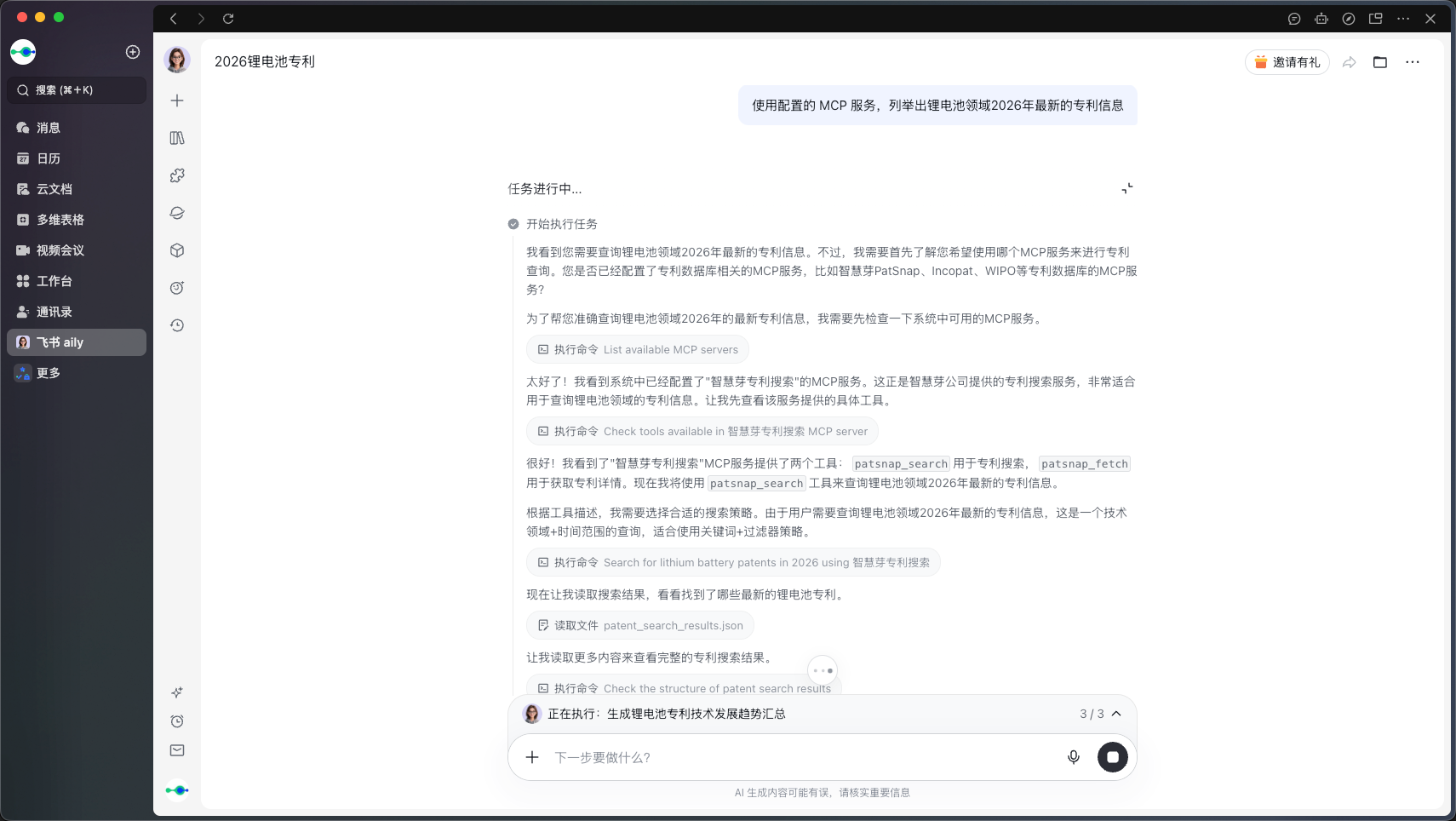Screen dimensions: 1456x821
Task: Reload the page with the refresh icon
Action: pyautogui.click(x=228, y=19)
